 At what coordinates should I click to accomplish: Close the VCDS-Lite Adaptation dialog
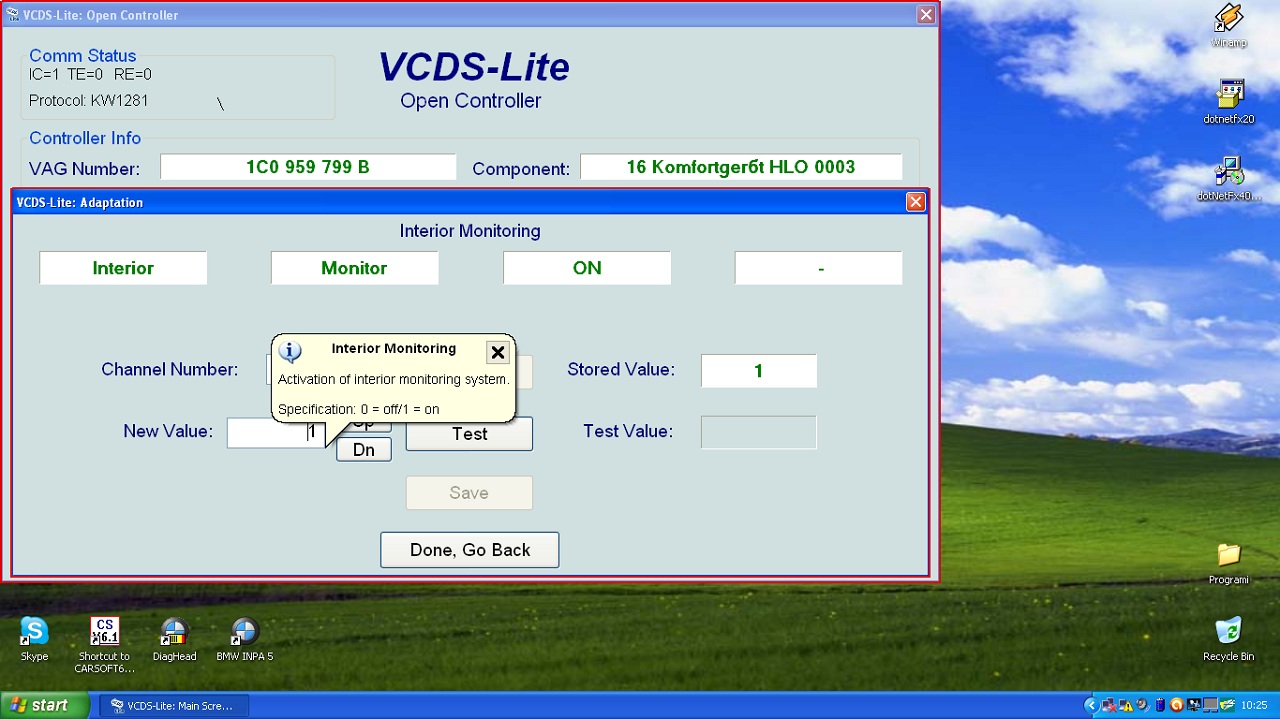(915, 202)
